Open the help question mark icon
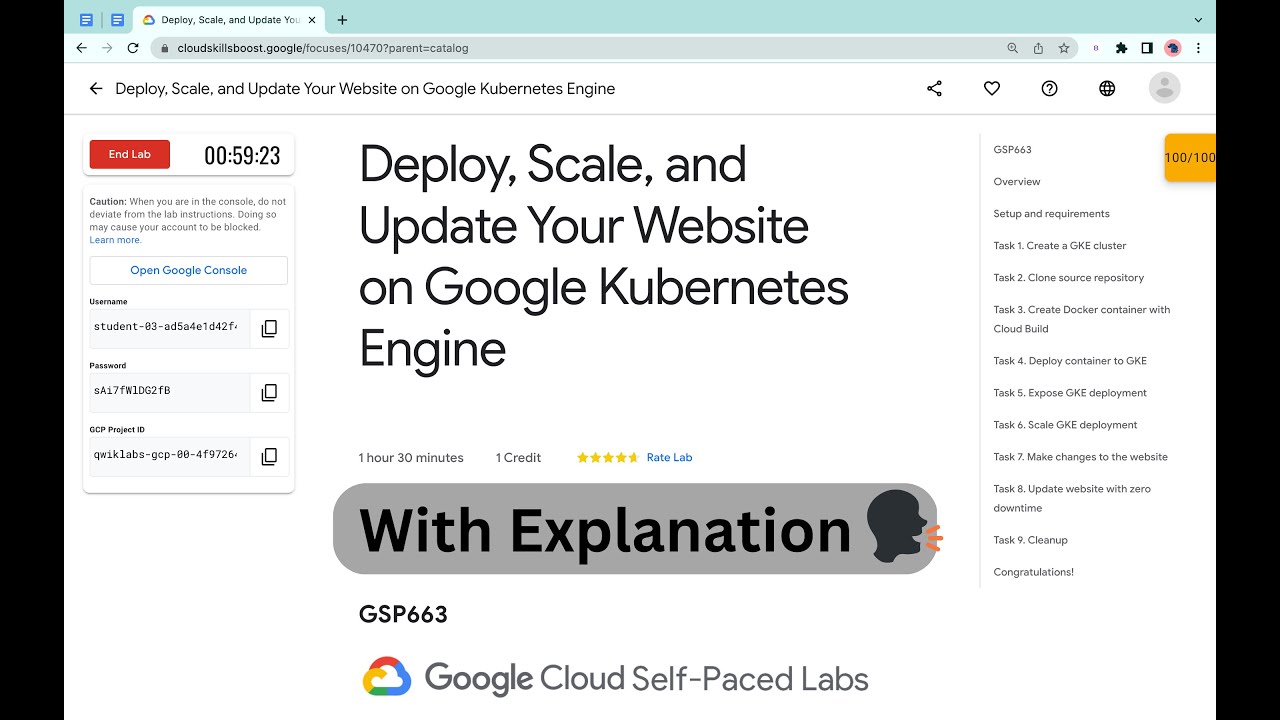Viewport: 1280px width, 720px height. pos(1049,88)
